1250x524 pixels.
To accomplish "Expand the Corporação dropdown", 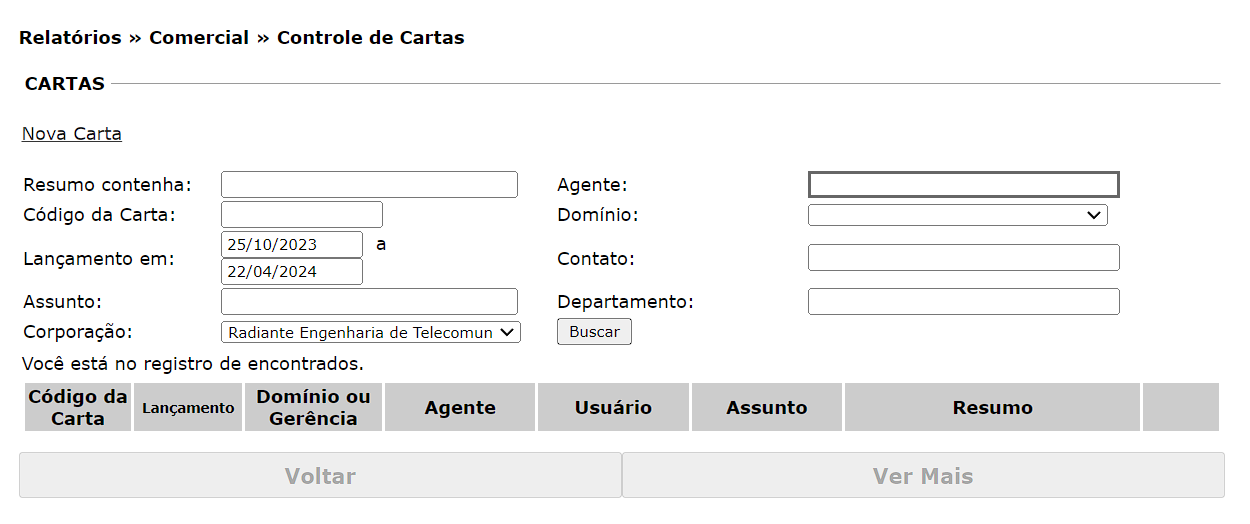I will [x=371, y=332].
